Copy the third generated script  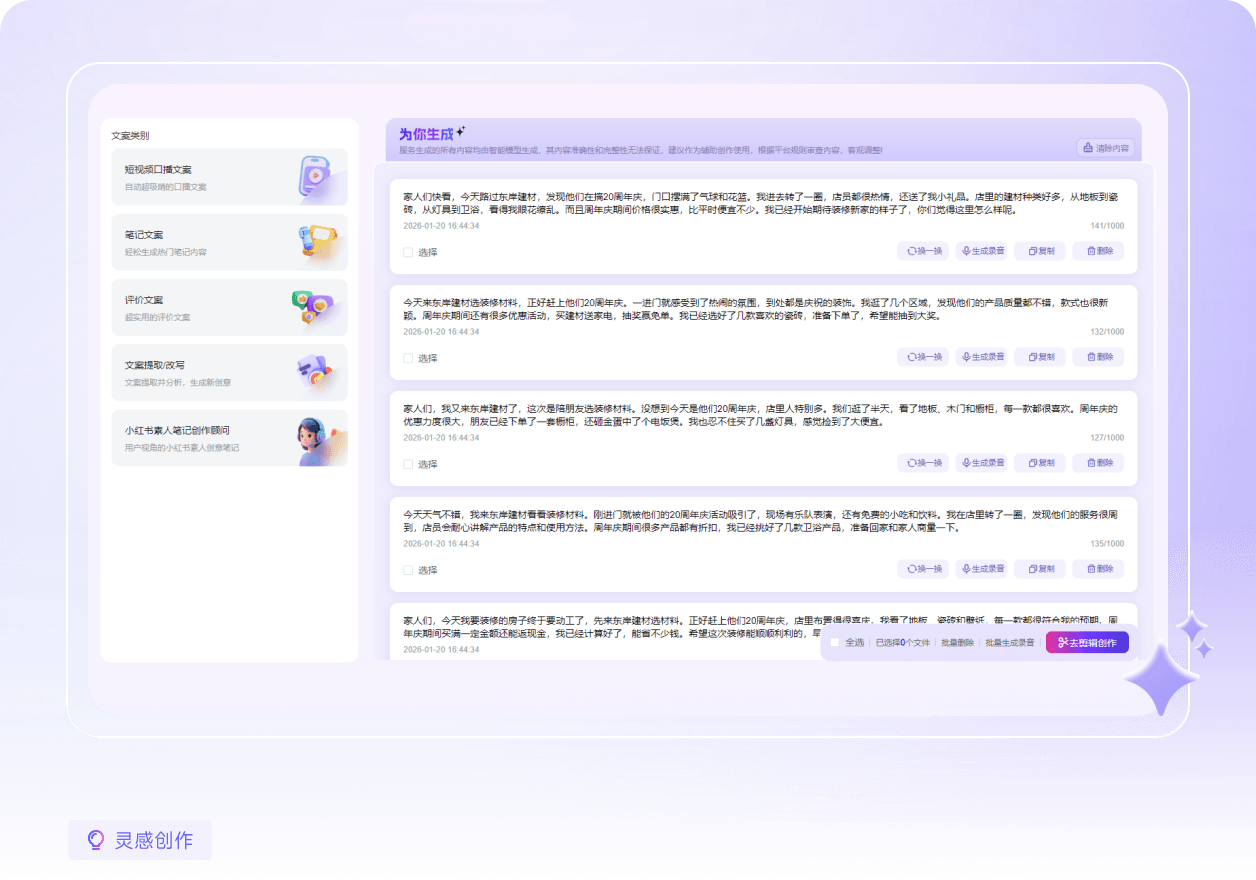point(1039,463)
